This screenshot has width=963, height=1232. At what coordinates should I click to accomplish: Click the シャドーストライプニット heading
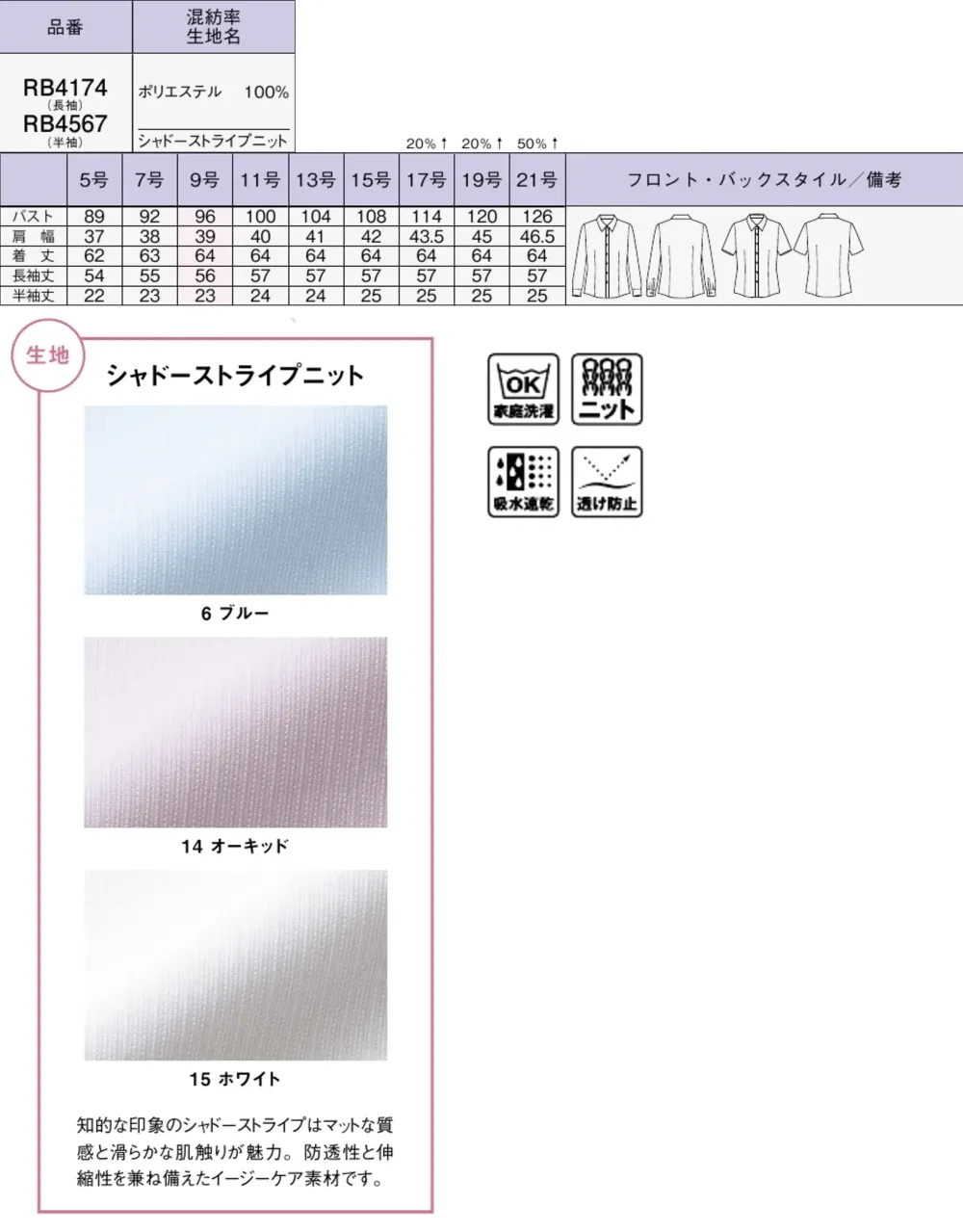(234, 373)
